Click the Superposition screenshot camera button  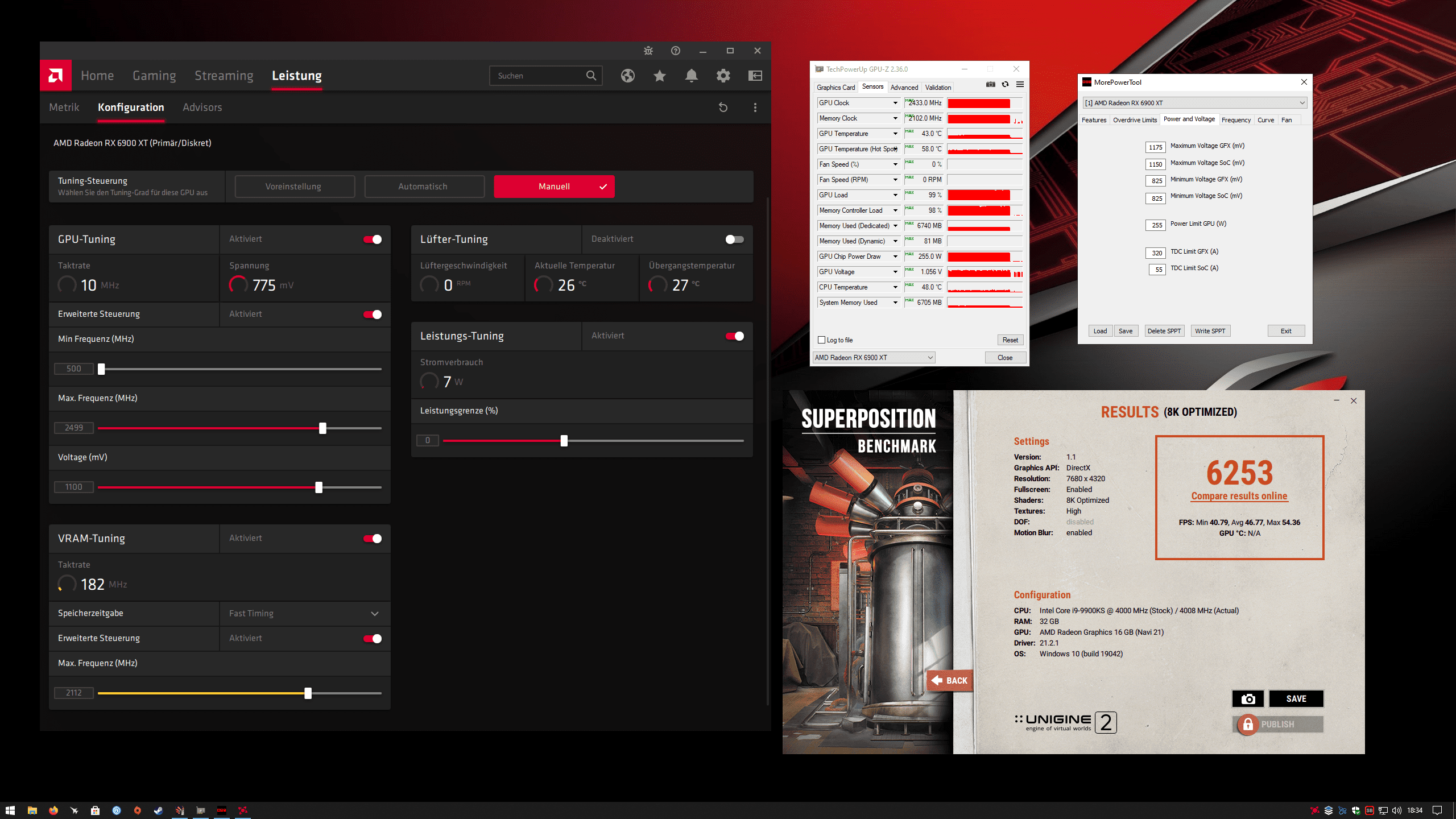(1248, 698)
